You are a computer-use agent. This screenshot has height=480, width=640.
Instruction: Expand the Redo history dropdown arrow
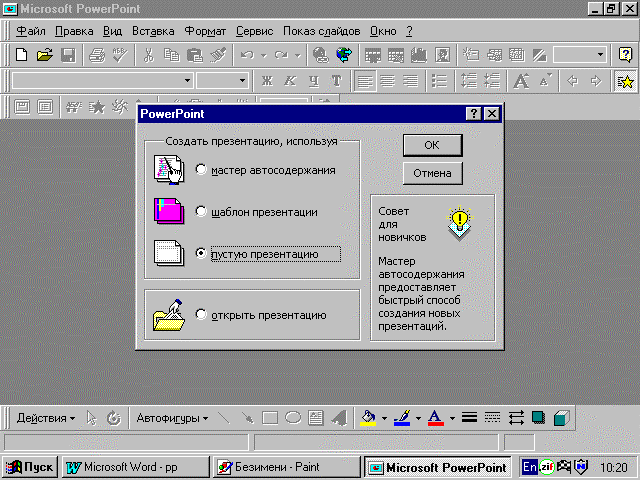pos(298,55)
